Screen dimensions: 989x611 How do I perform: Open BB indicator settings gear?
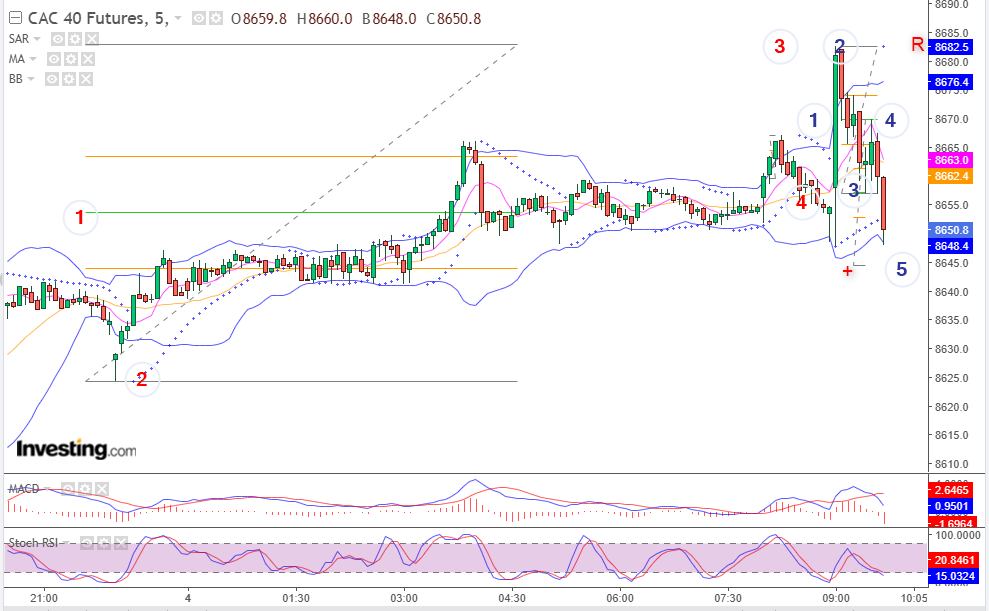[69, 79]
